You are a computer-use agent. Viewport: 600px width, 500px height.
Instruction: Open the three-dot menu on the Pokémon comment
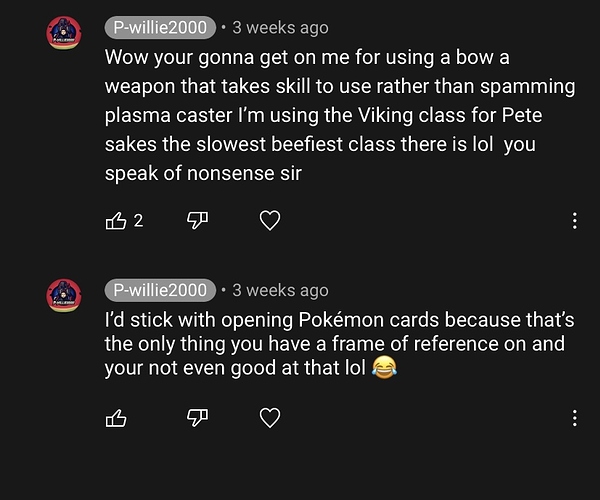574,418
